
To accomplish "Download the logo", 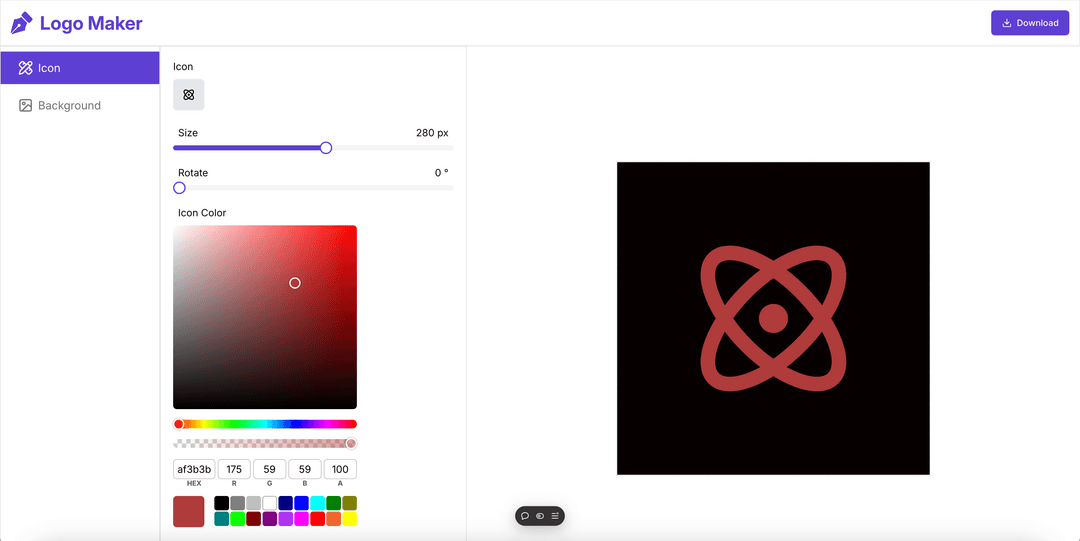I will pyautogui.click(x=1030, y=23).
